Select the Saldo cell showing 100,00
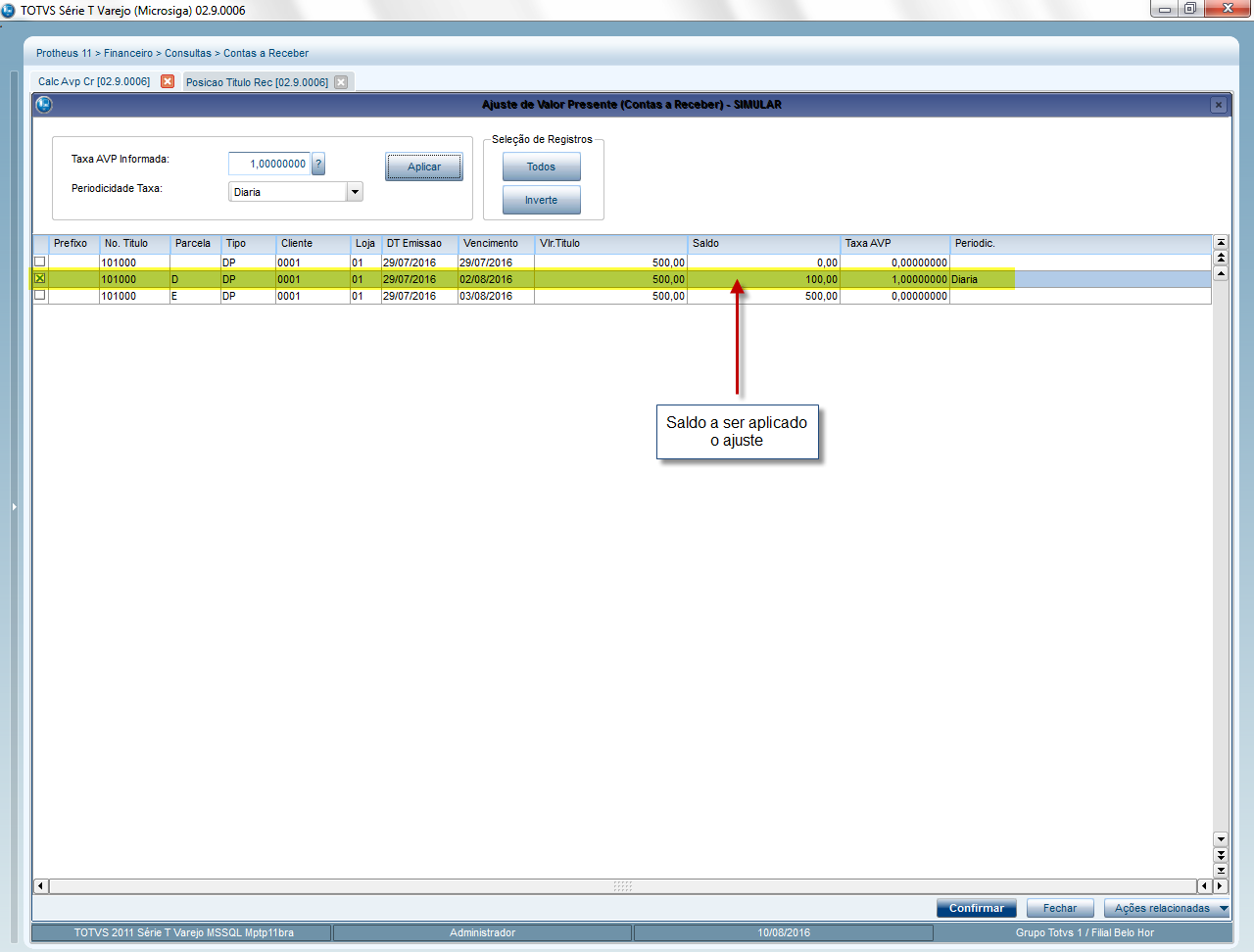Viewport: 1254px width, 952px height. pyautogui.click(x=763, y=279)
